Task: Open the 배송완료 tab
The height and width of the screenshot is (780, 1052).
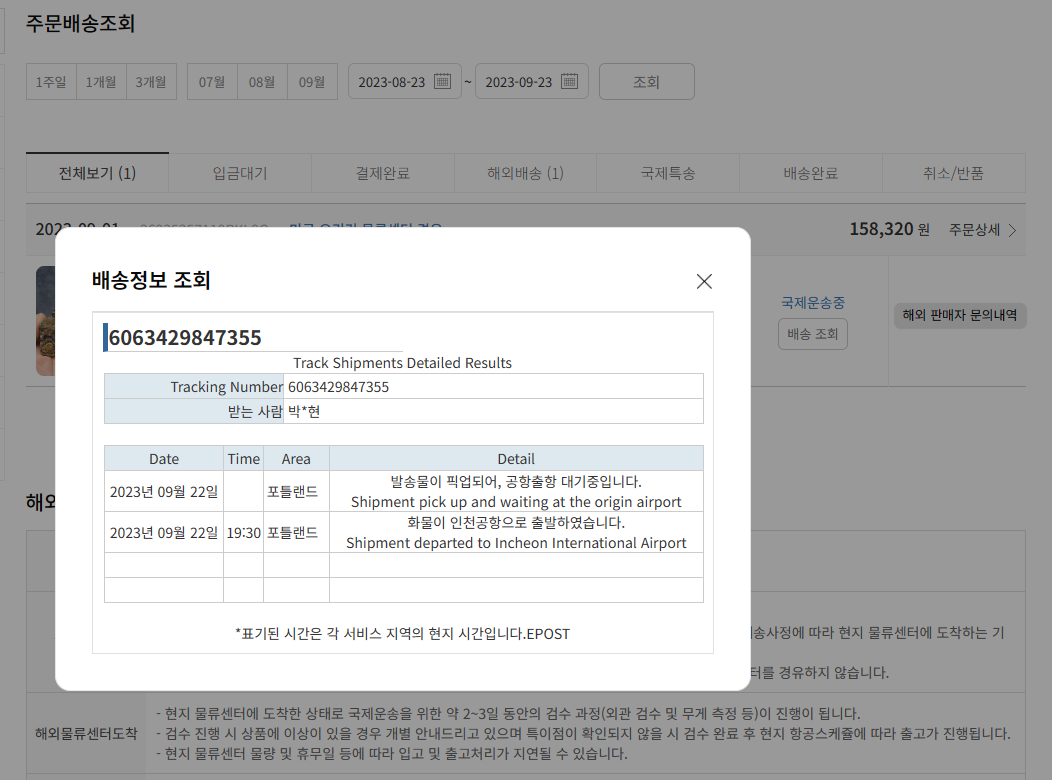Action: [x=810, y=173]
